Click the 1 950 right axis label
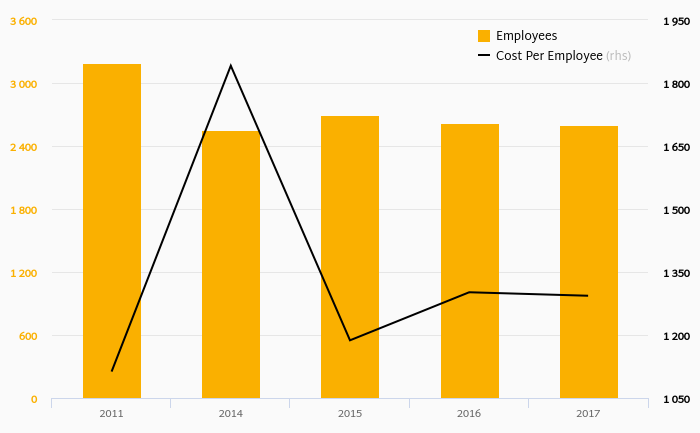The height and width of the screenshot is (433, 700). (x=676, y=21)
